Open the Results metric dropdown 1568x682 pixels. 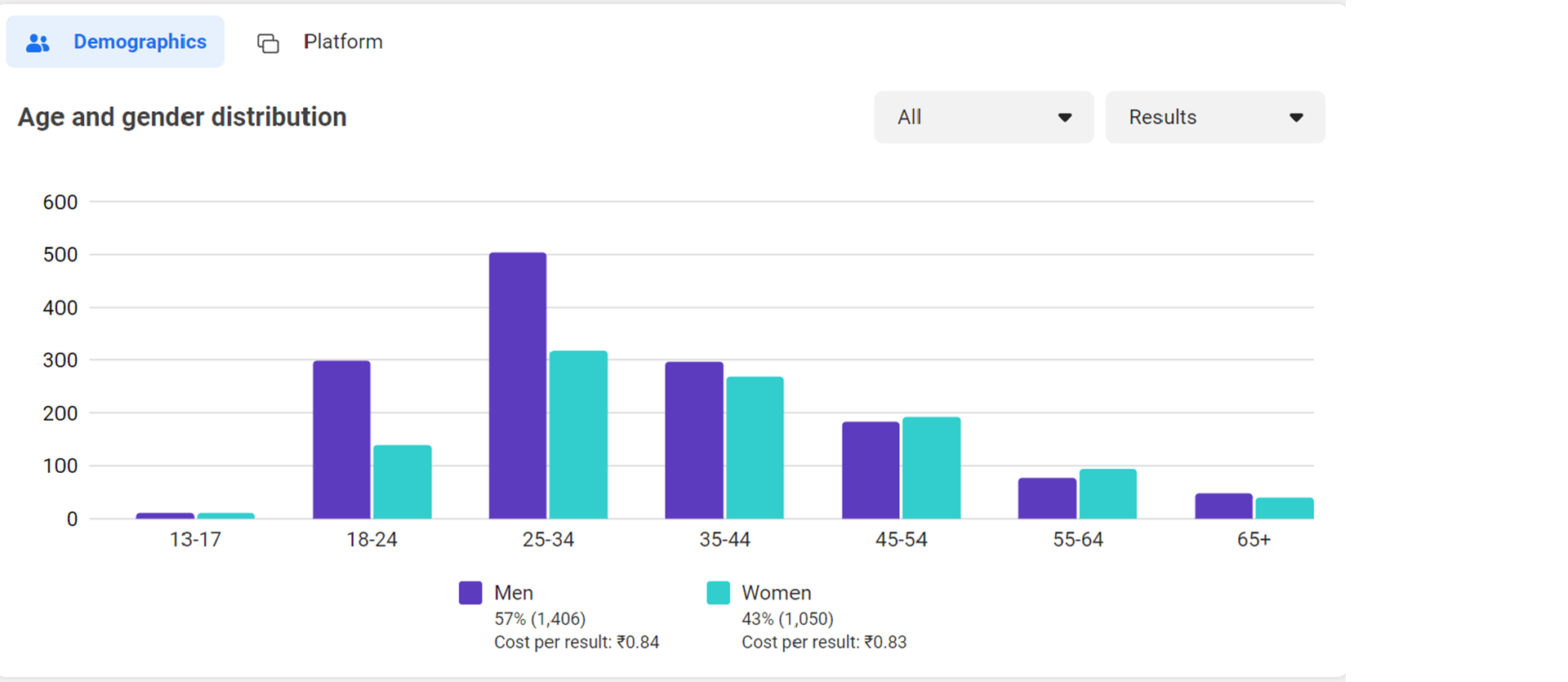tap(1214, 118)
